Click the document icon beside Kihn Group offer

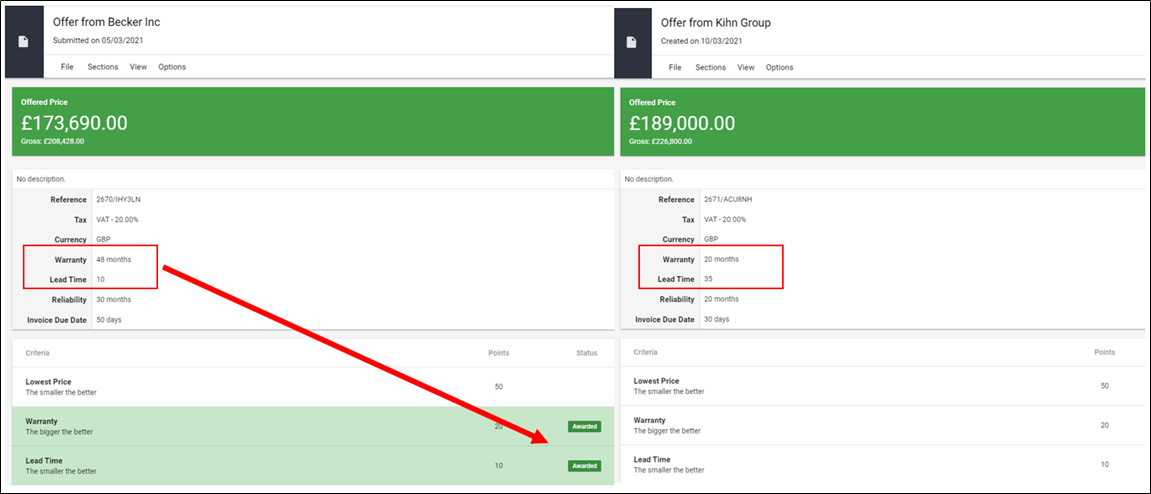coord(631,42)
